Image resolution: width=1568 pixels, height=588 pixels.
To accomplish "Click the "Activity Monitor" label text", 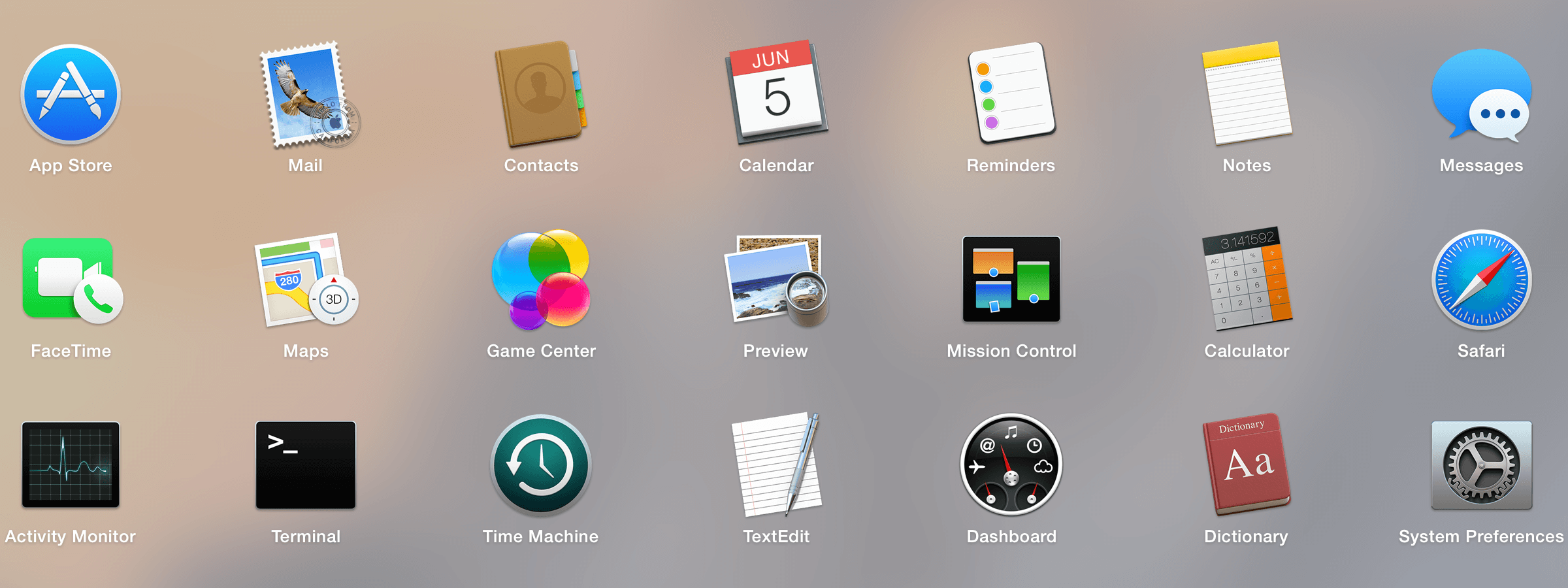I will (71, 537).
